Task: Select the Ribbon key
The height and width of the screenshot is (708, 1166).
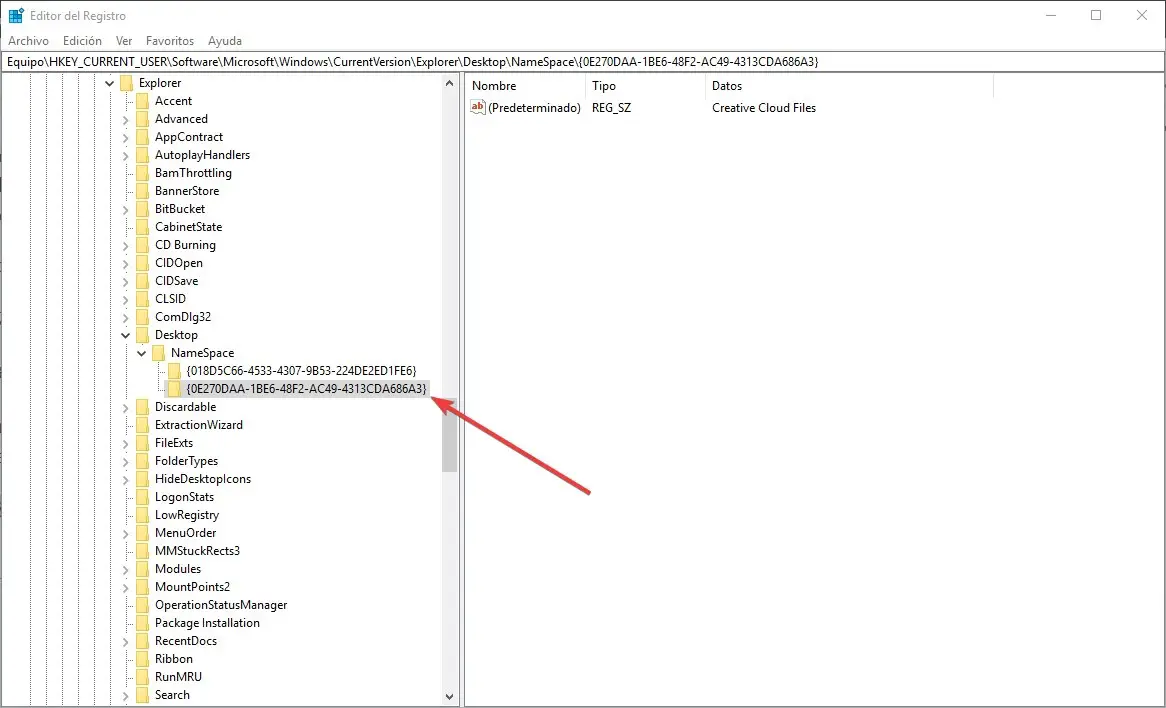Action: [174, 659]
